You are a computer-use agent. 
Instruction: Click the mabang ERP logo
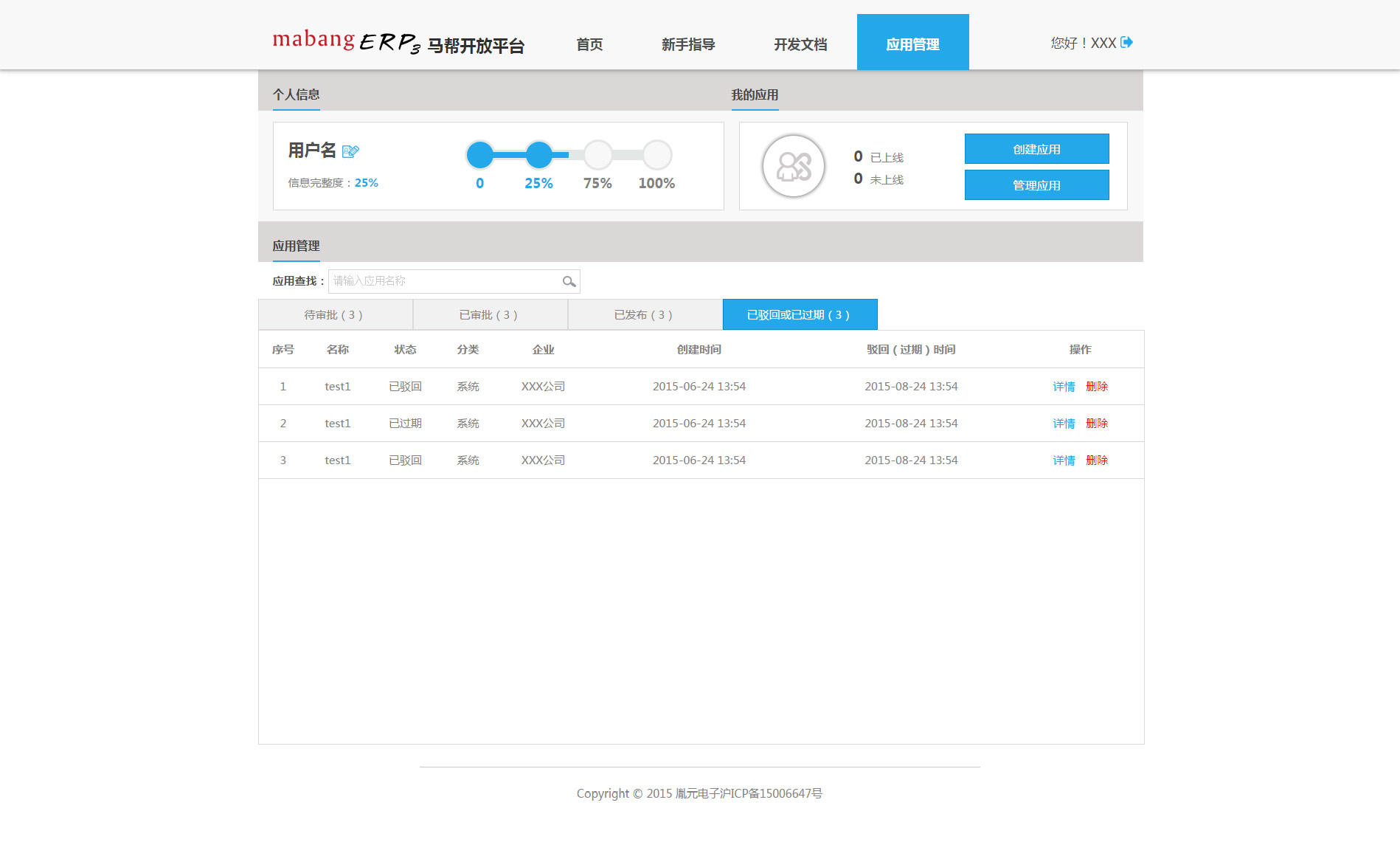click(398, 43)
